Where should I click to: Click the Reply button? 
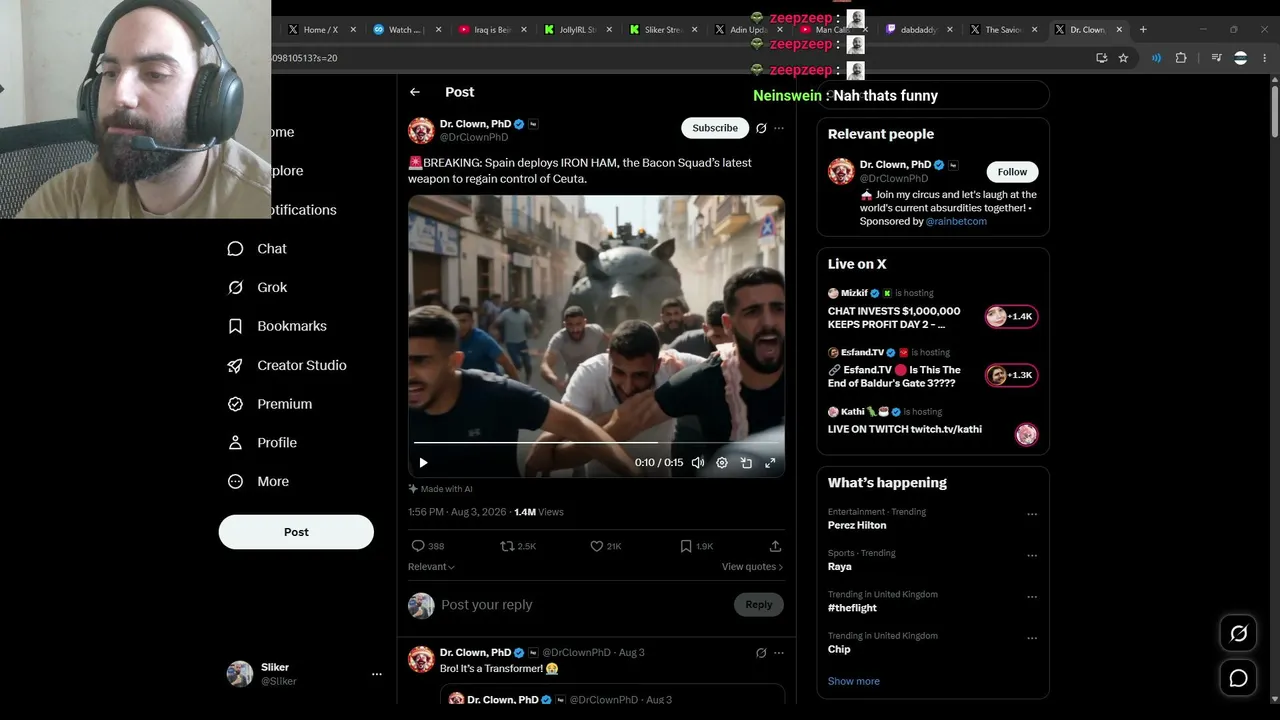click(x=759, y=604)
